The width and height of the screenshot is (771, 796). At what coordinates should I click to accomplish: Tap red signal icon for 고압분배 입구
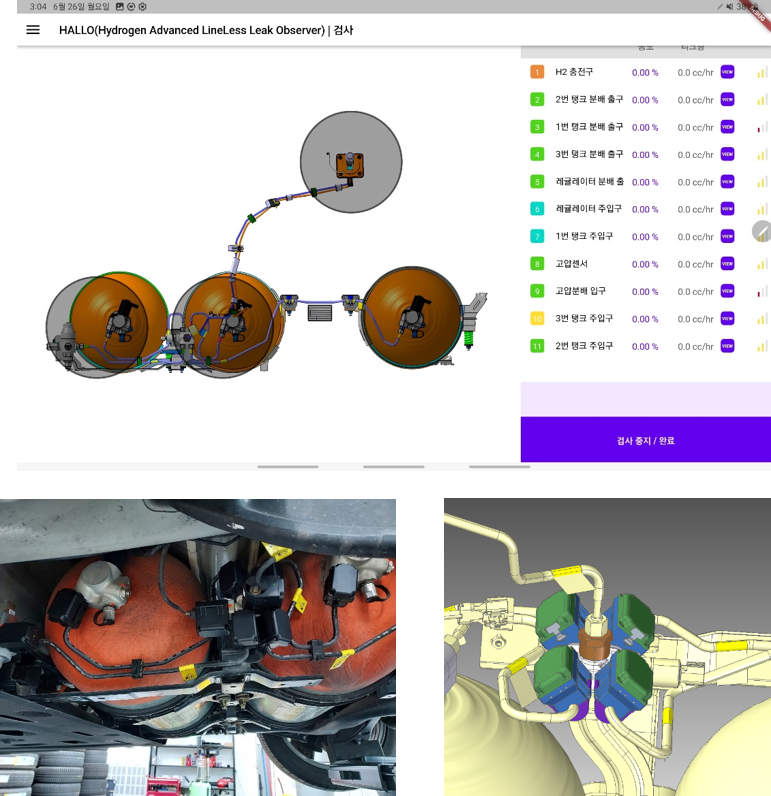click(x=762, y=291)
